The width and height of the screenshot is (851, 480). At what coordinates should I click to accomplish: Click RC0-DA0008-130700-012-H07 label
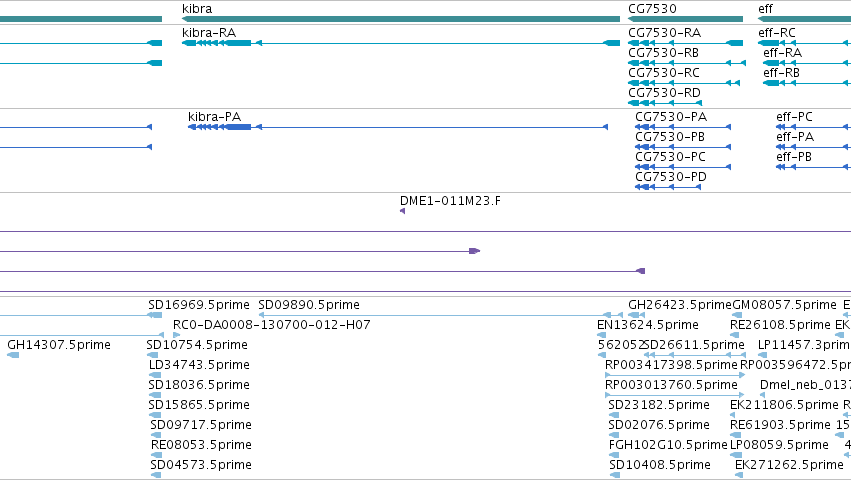coord(271,325)
